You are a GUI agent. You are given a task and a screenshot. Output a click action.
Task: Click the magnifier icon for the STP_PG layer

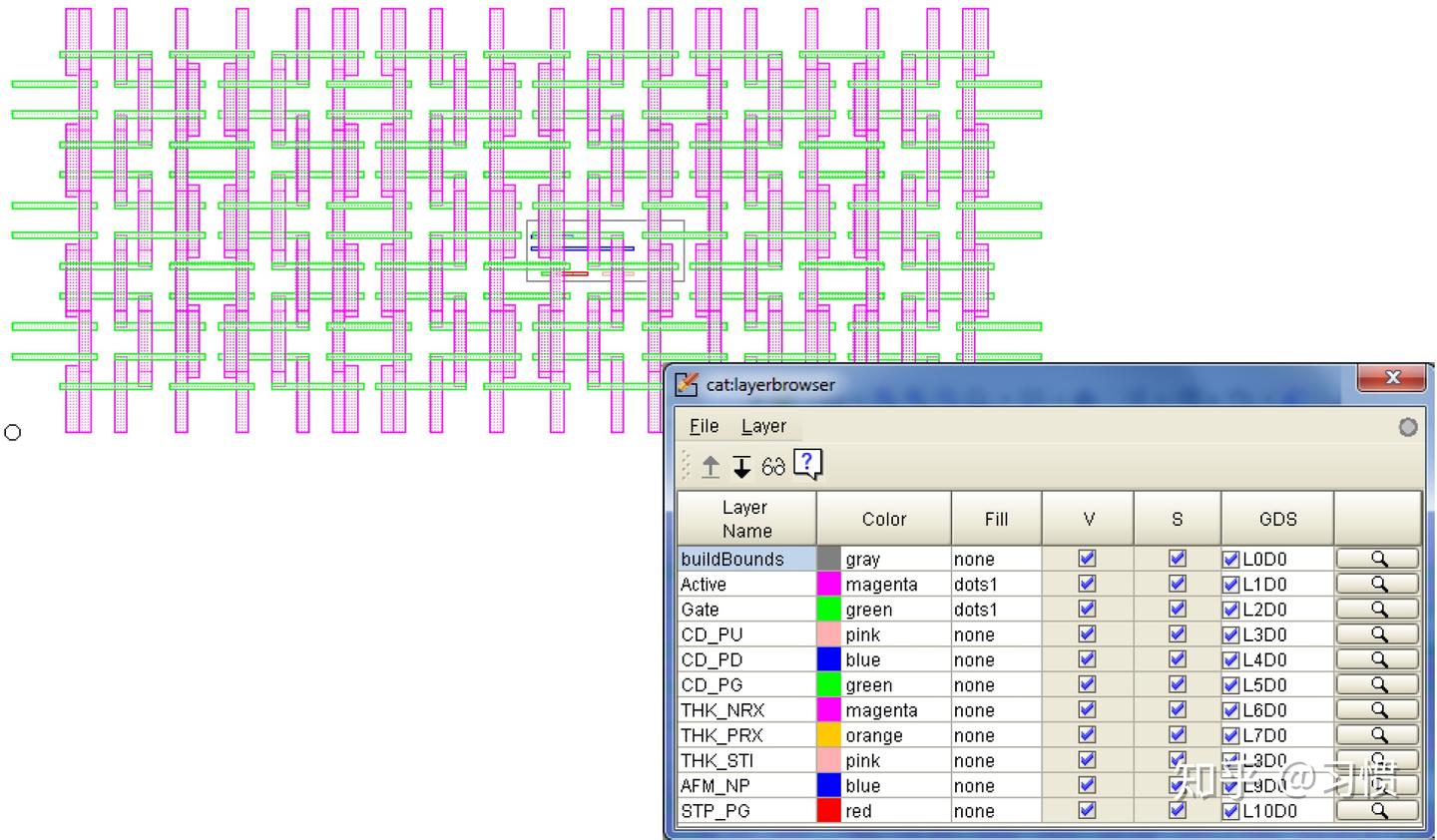click(1377, 810)
